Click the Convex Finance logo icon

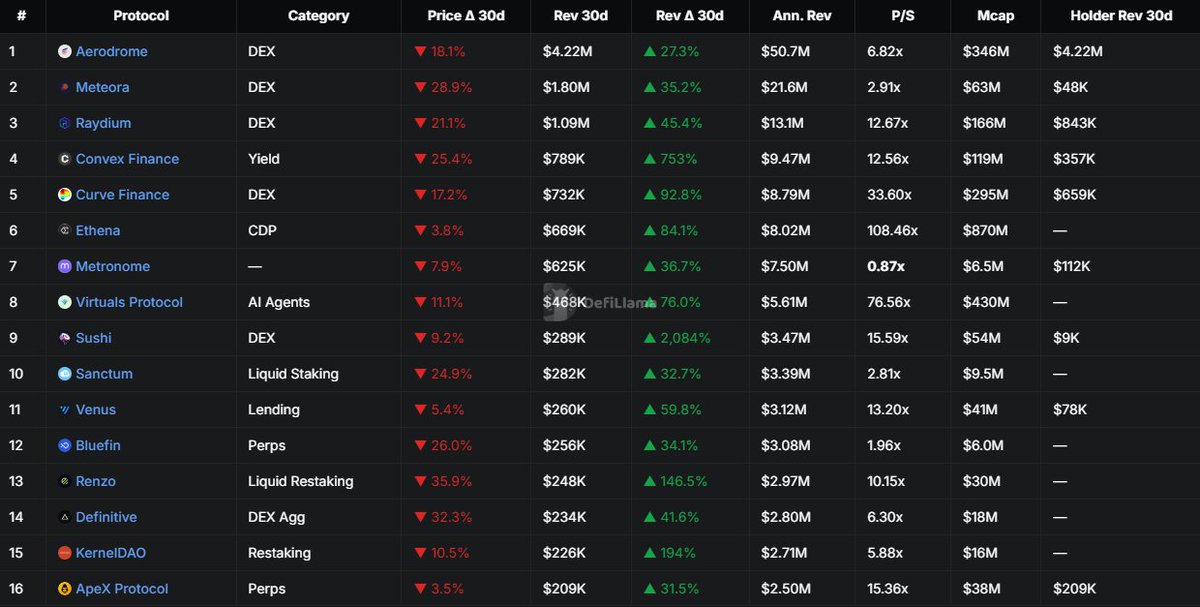(x=65, y=159)
